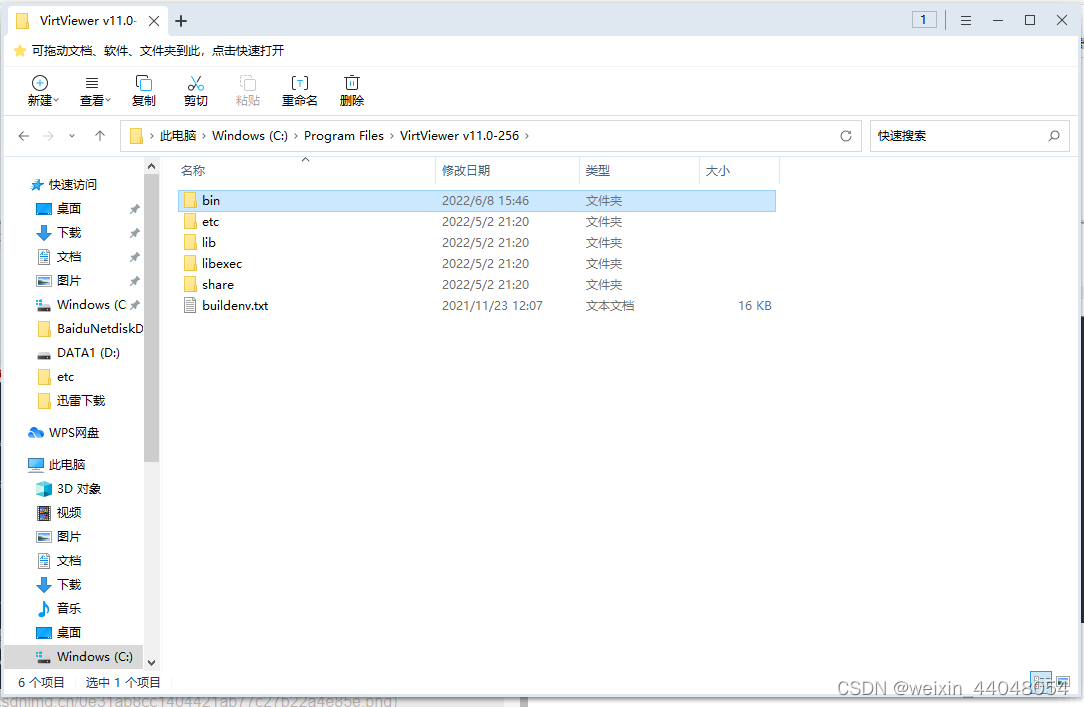Select the lib folder
This screenshot has height=707, width=1084.
(x=476, y=243)
